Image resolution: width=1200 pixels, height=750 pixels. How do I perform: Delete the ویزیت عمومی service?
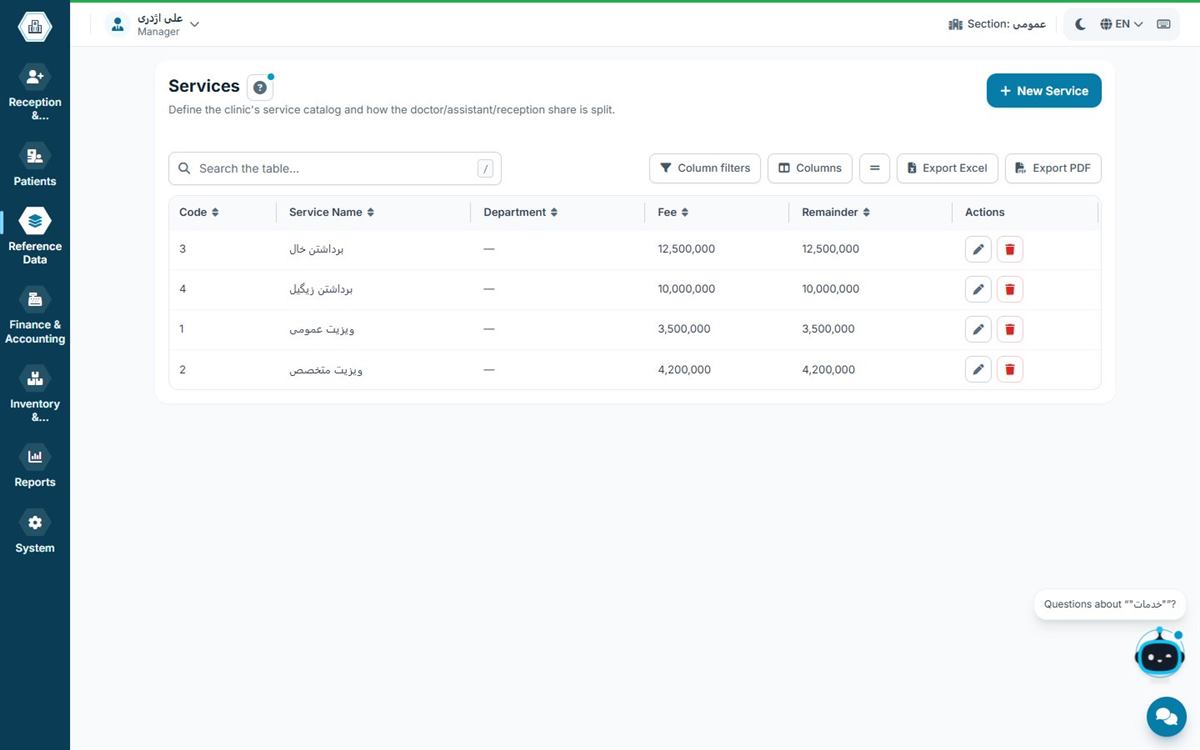tap(1010, 329)
